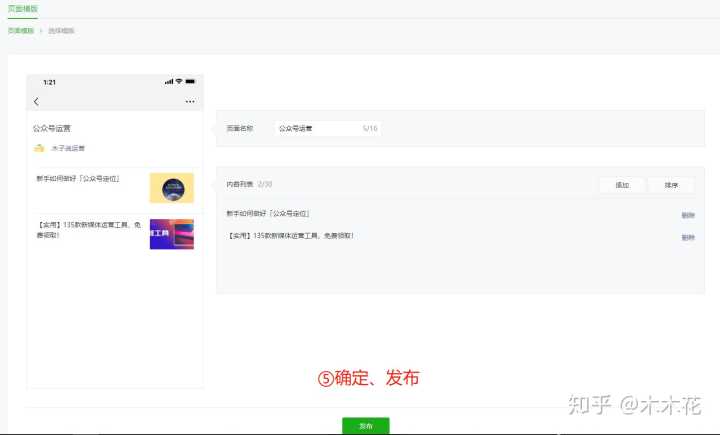The height and width of the screenshot is (435, 720).
Task: Click the 页面名称 label
Action: coord(240,128)
